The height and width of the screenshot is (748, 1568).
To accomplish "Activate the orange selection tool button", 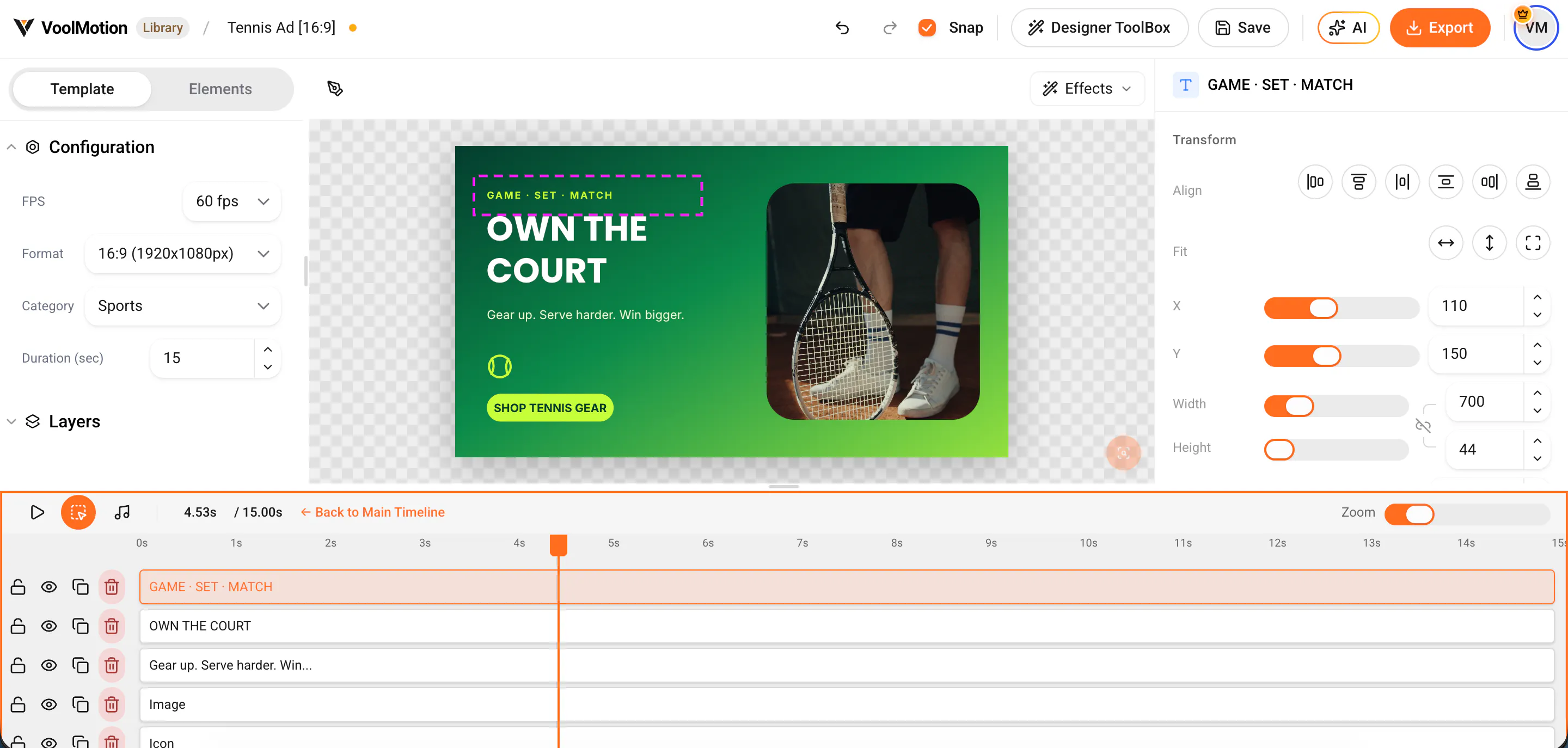I will coord(78,512).
